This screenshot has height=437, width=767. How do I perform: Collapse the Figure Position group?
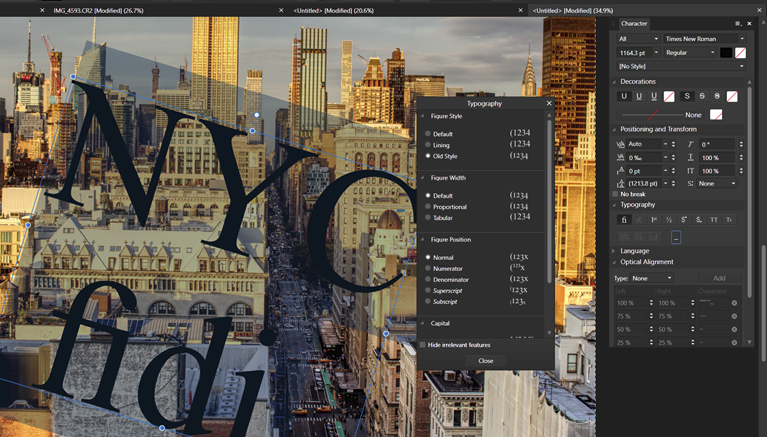click(x=423, y=239)
